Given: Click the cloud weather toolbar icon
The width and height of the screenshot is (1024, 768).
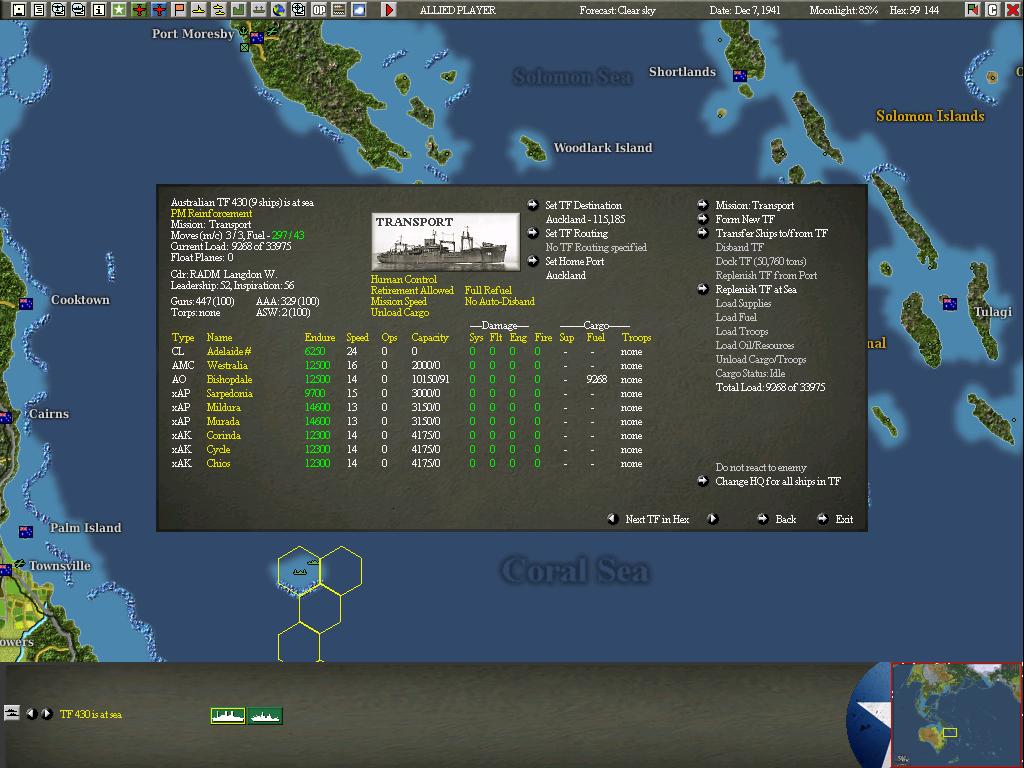Looking at the screenshot, I should click(359, 10).
